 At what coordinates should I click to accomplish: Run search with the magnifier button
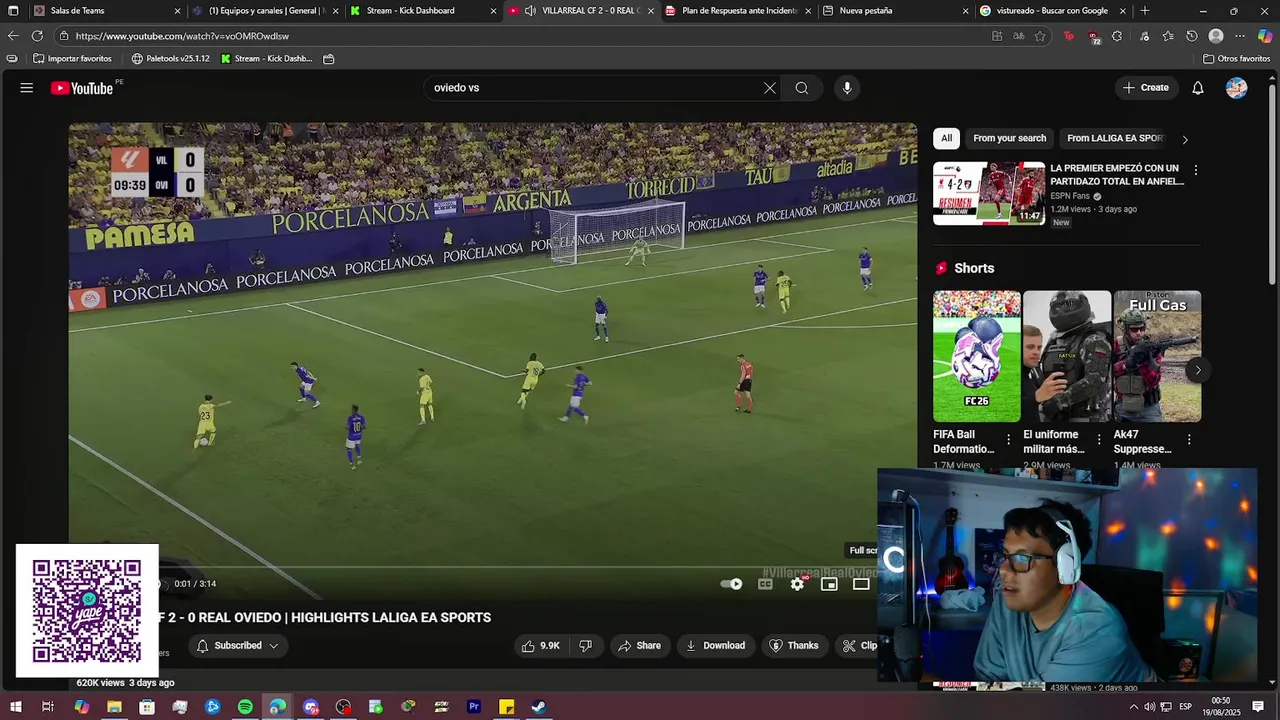point(802,88)
